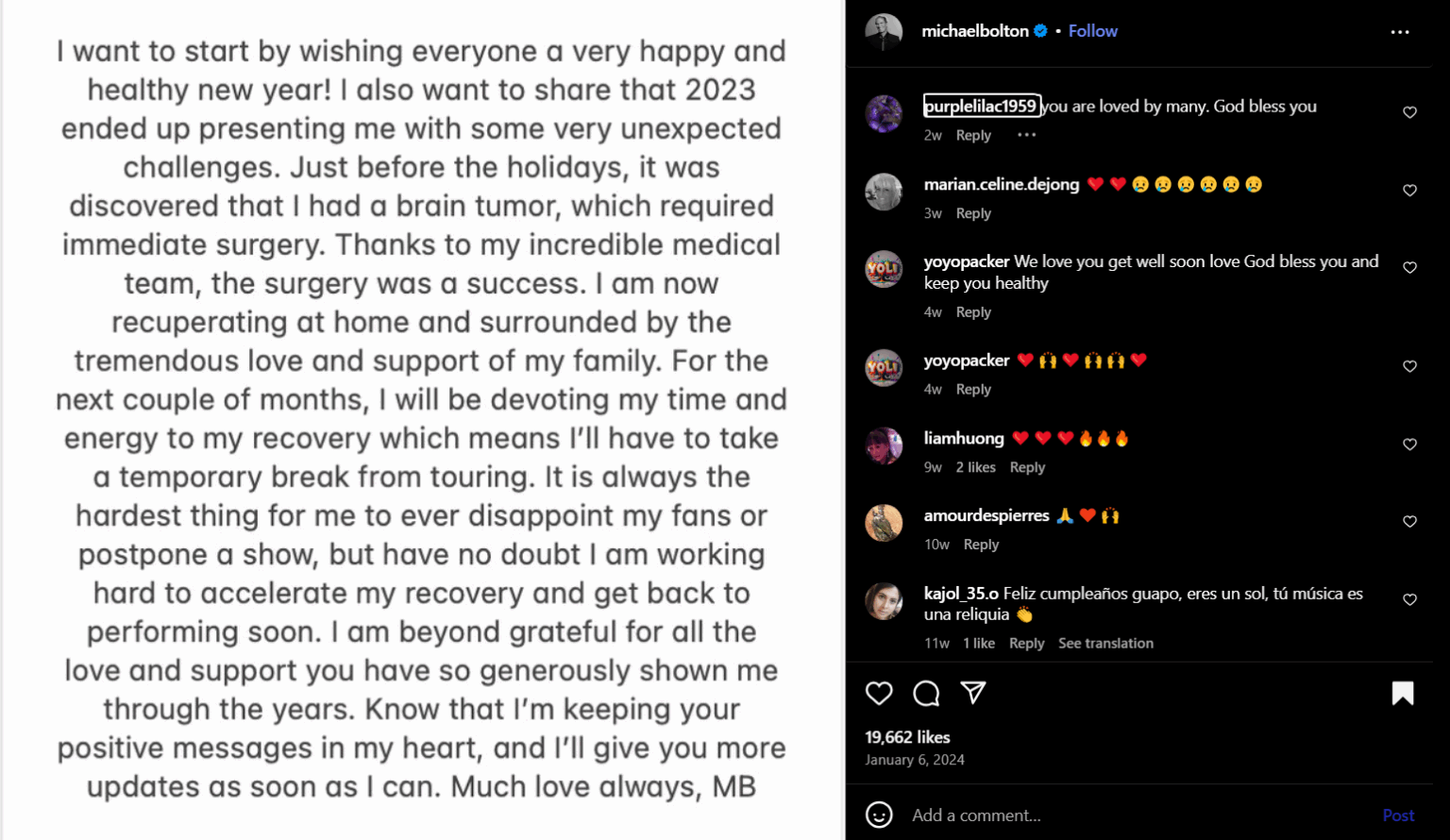Like the post with the heart icon

(x=879, y=694)
